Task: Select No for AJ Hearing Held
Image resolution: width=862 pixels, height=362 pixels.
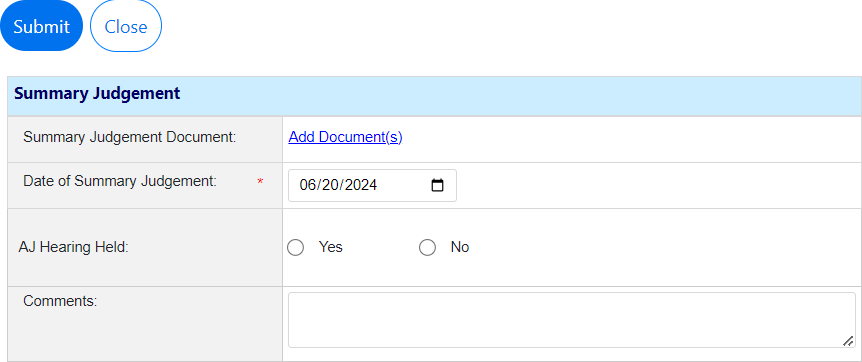Action: coord(427,248)
